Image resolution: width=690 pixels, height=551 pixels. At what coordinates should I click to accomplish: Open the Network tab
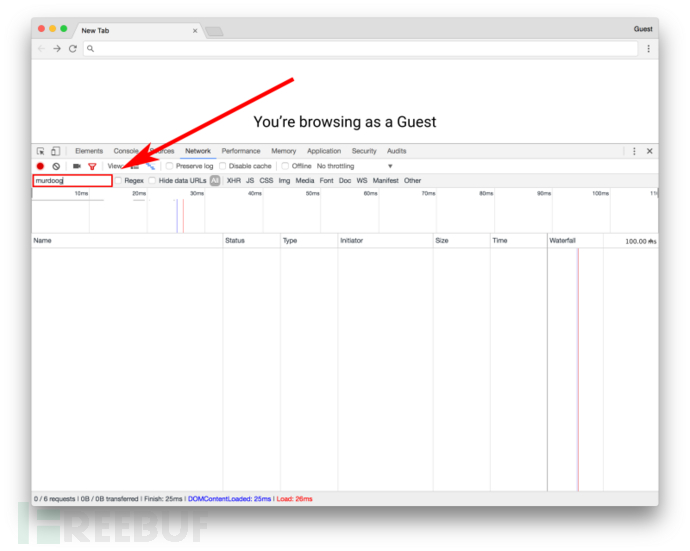pos(198,151)
